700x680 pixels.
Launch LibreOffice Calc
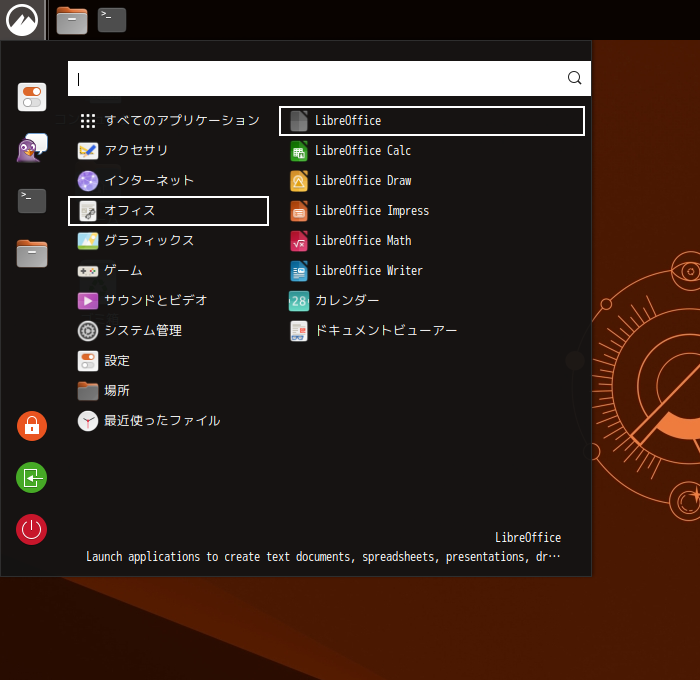point(432,150)
